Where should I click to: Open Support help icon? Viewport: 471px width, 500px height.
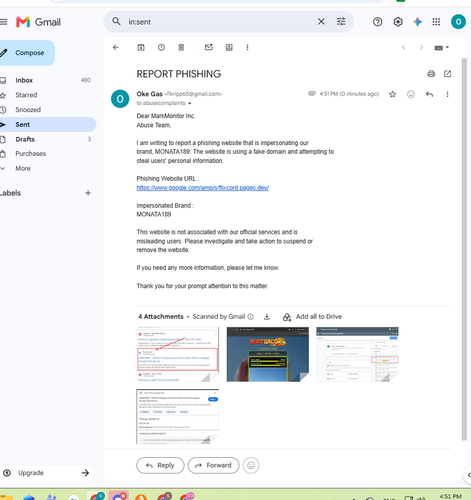pyautogui.click(x=377, y=22)
